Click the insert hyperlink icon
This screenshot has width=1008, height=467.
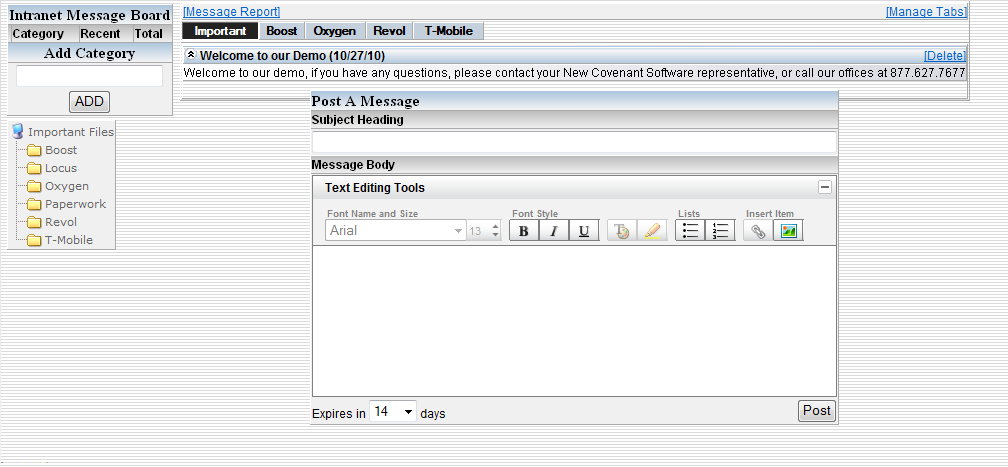pyautogui.click(x=758, y=231)
